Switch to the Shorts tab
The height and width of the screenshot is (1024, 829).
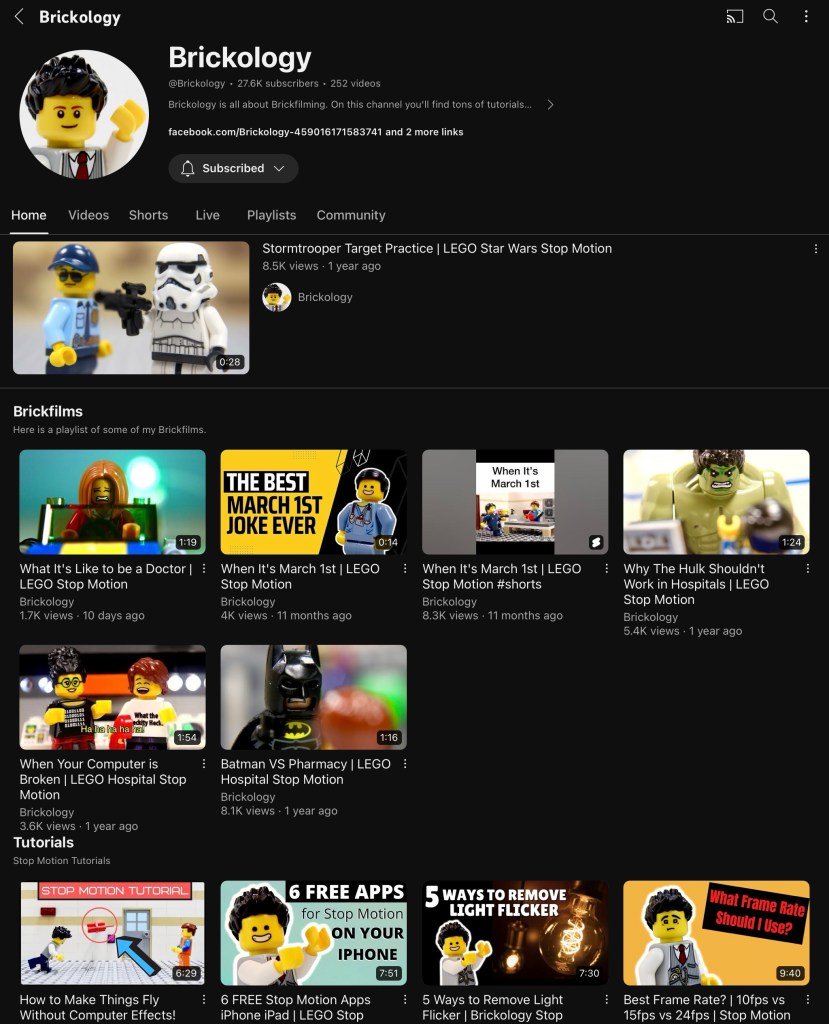coord(148,215)
